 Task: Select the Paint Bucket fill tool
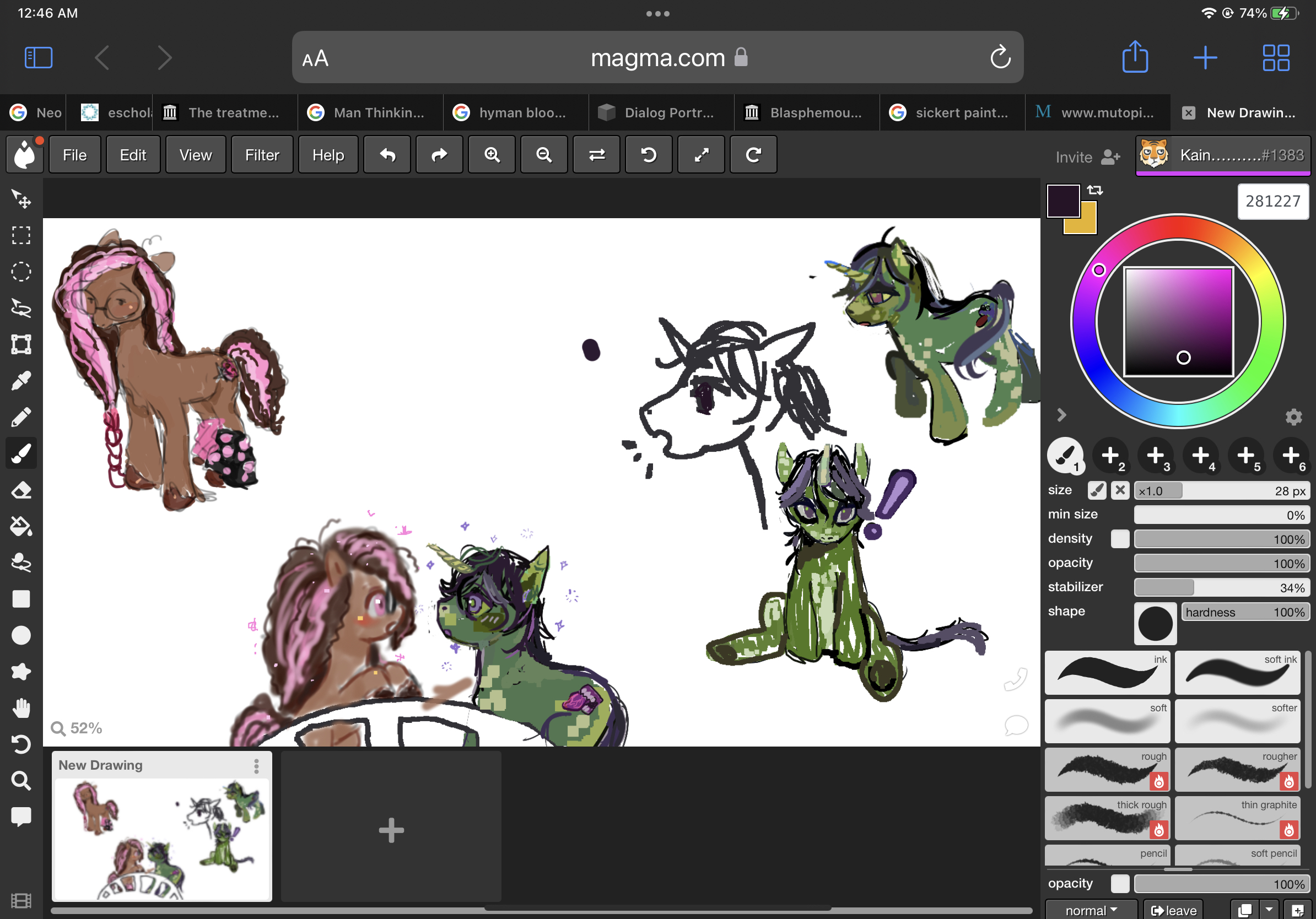[21, 526]
